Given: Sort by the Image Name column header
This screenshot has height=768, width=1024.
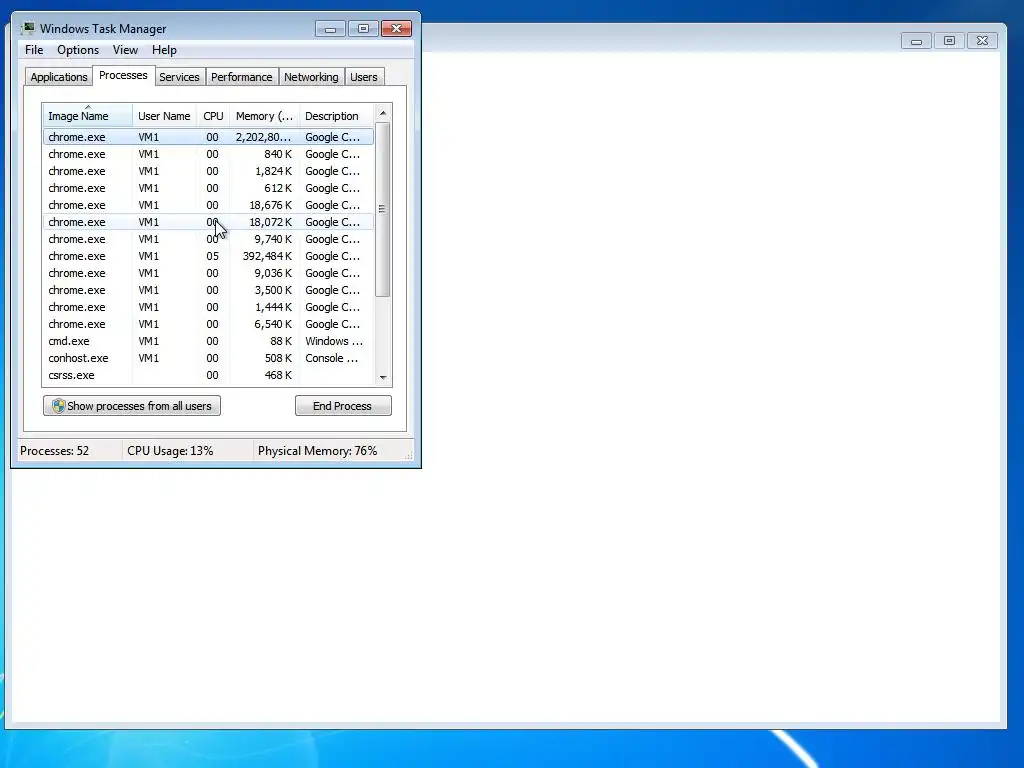Looking at the screenshot, I should coord(88,116).
